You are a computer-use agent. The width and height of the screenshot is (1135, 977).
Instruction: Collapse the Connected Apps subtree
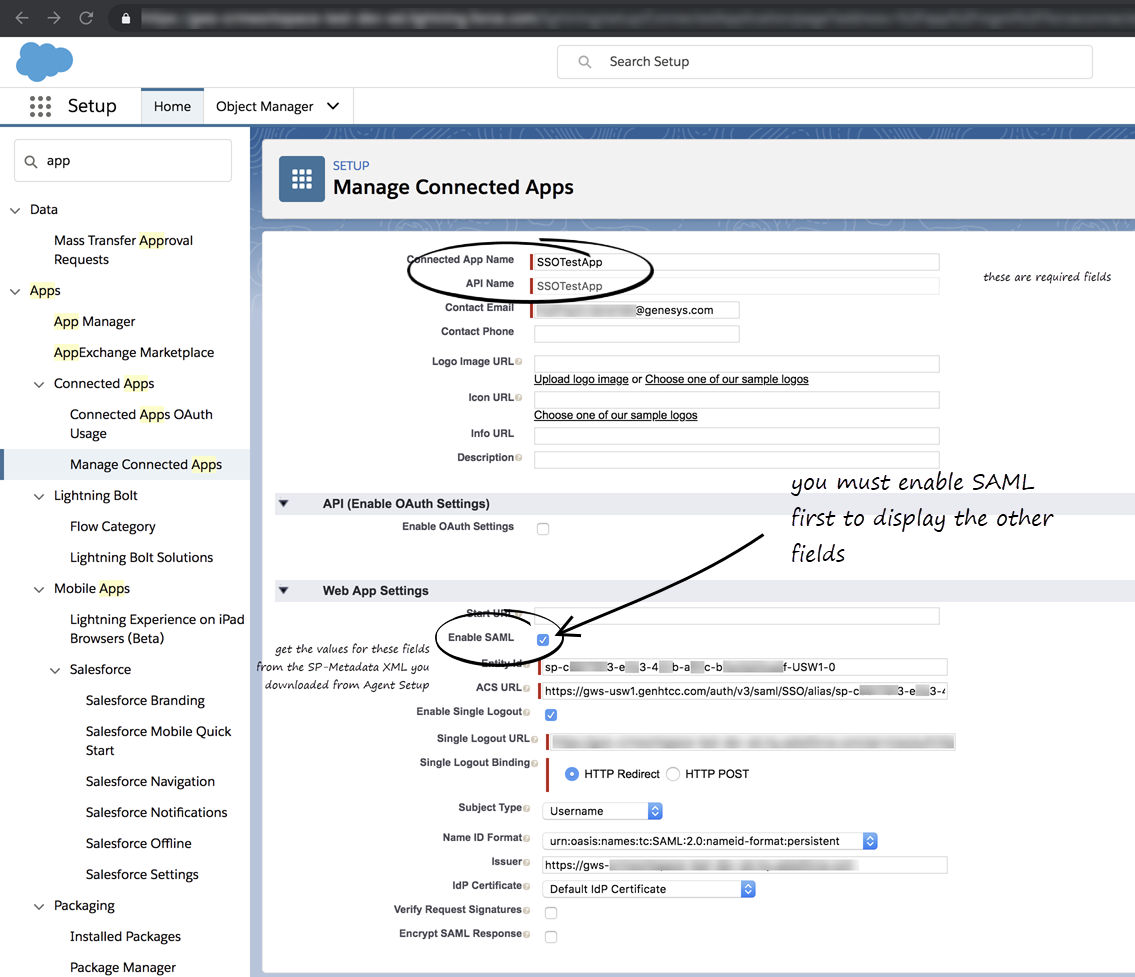click(x=39, y=384)
